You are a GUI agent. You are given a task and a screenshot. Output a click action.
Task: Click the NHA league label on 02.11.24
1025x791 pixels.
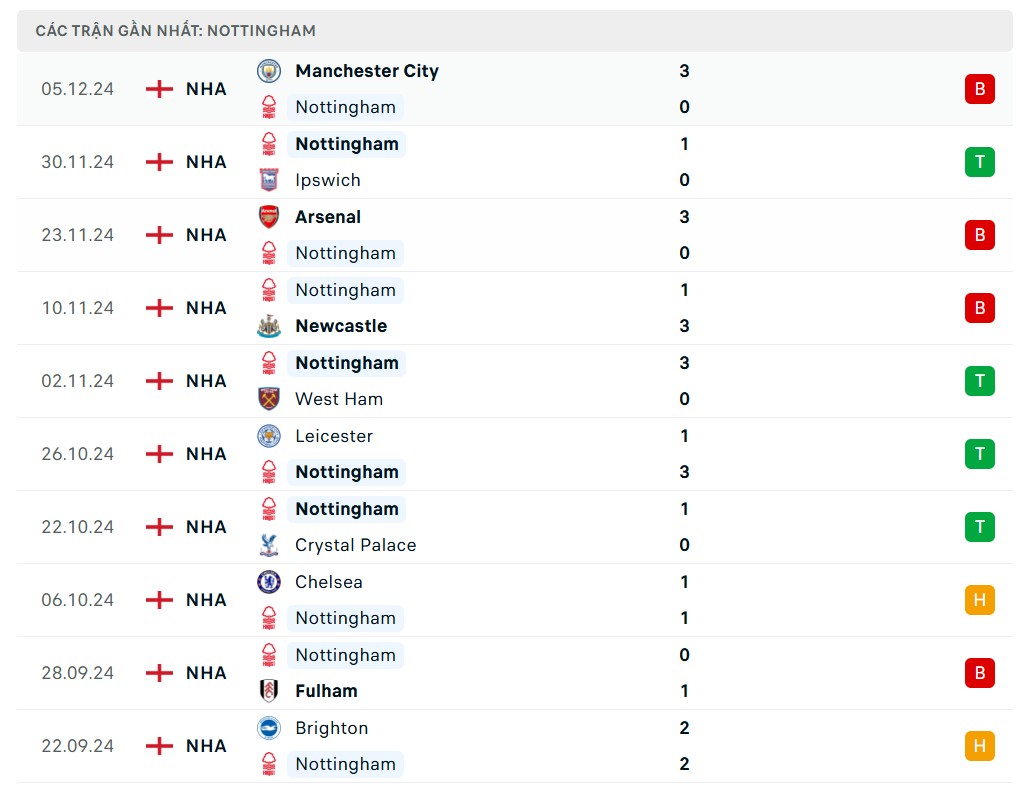pos(206,381)
